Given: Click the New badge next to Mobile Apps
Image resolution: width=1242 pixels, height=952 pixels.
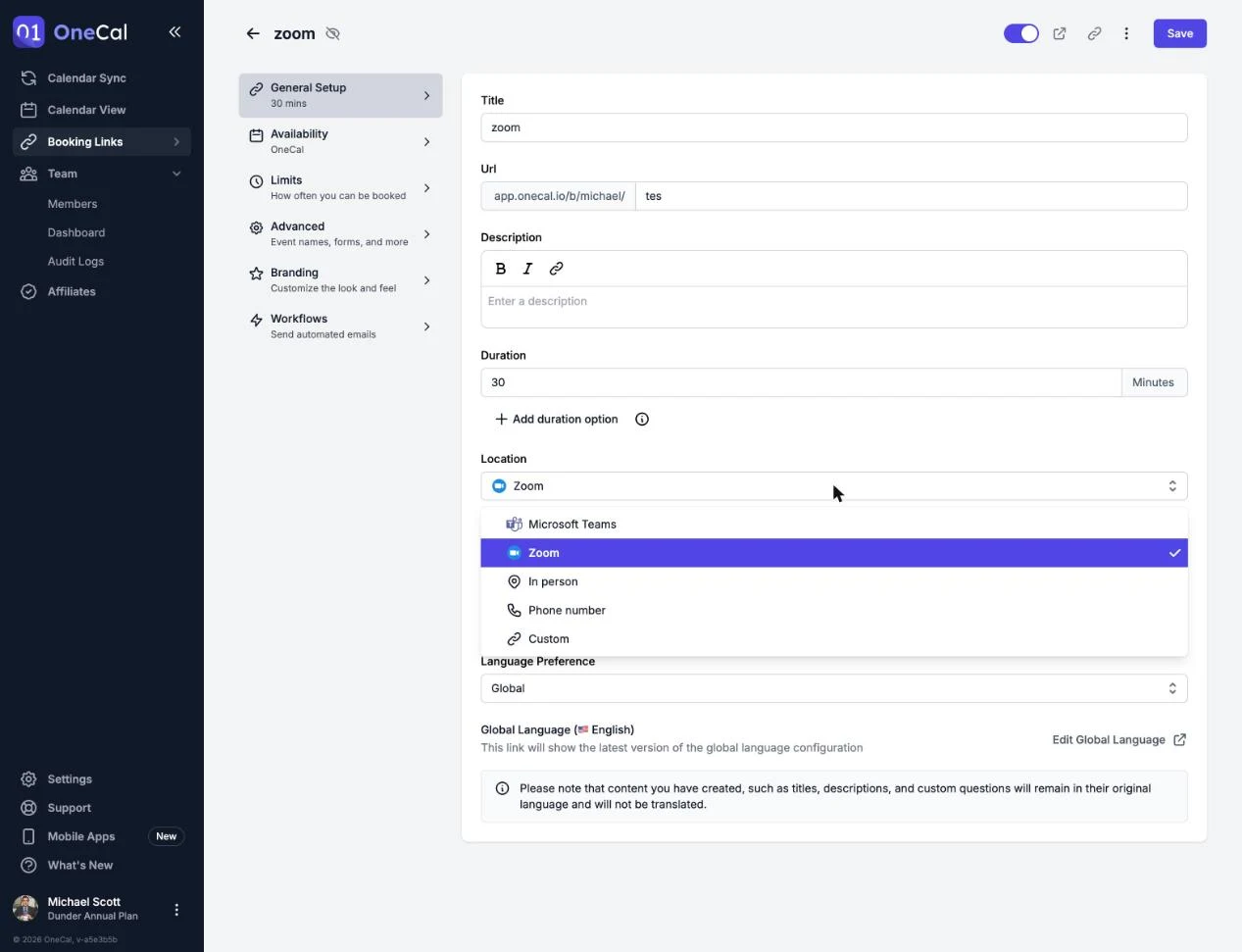Looking at the screenshot, I should pos(166,836).
